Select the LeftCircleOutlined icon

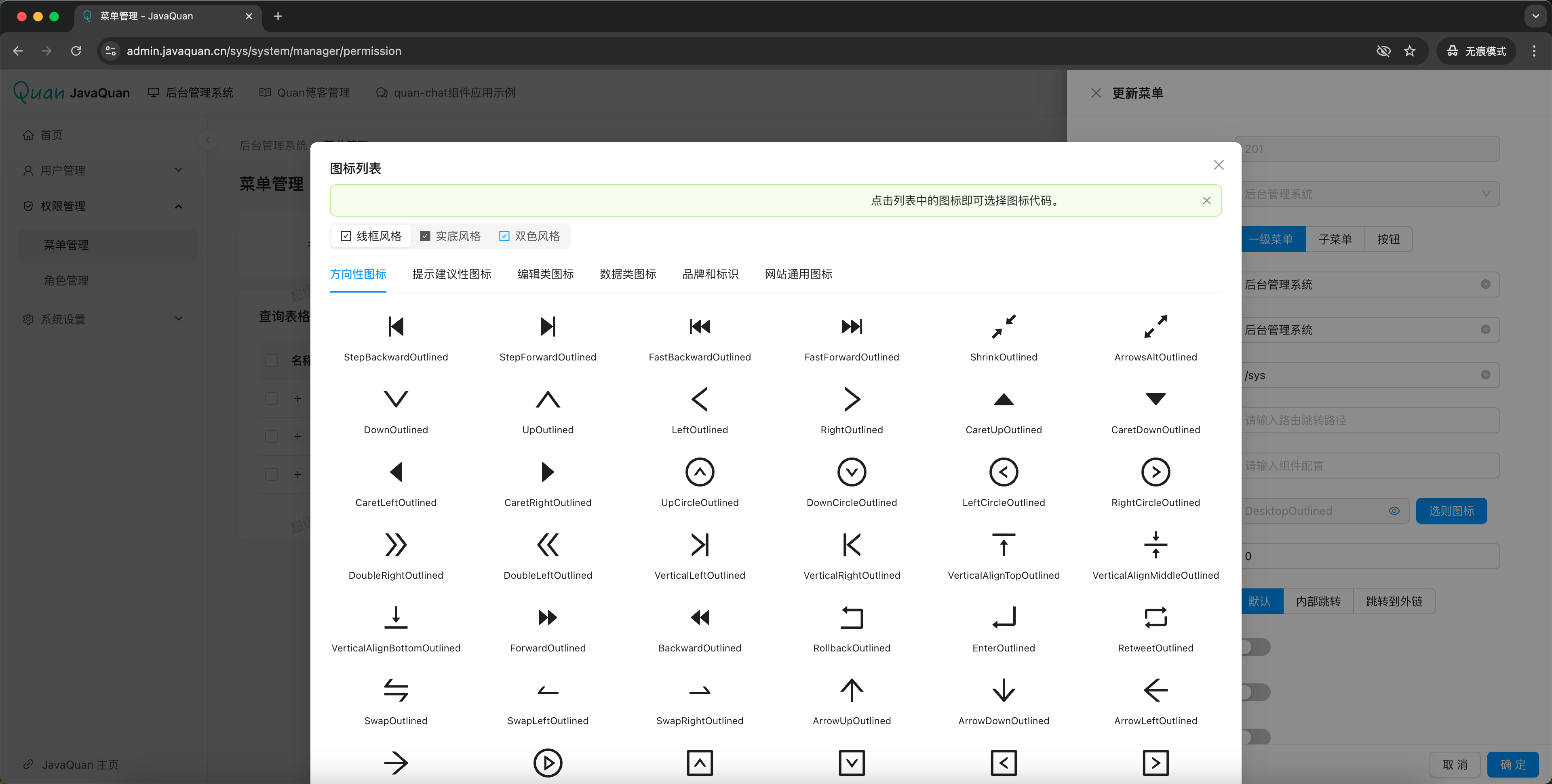tap(1004, 472)
